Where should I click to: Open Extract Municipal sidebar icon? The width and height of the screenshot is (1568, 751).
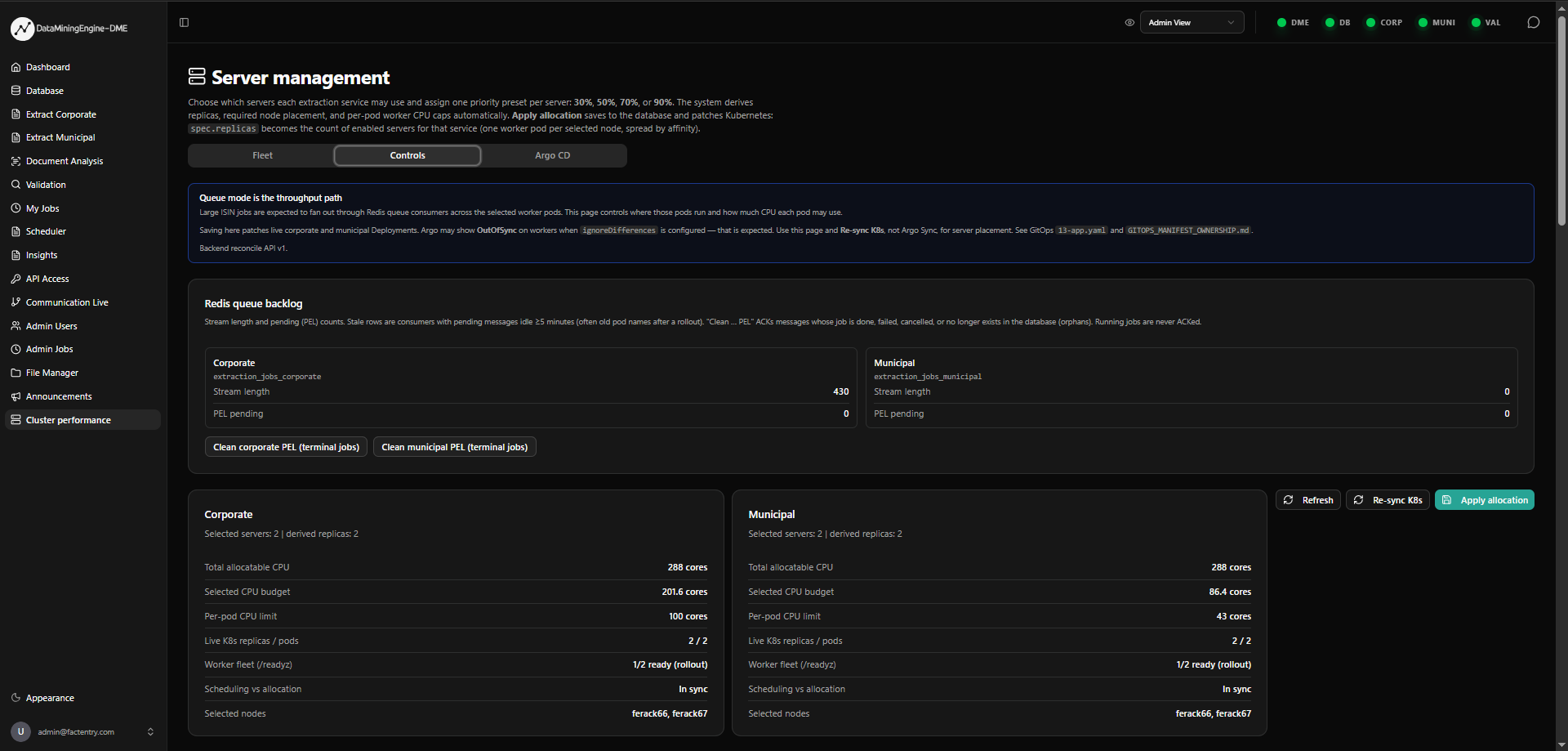click(16, 137)
